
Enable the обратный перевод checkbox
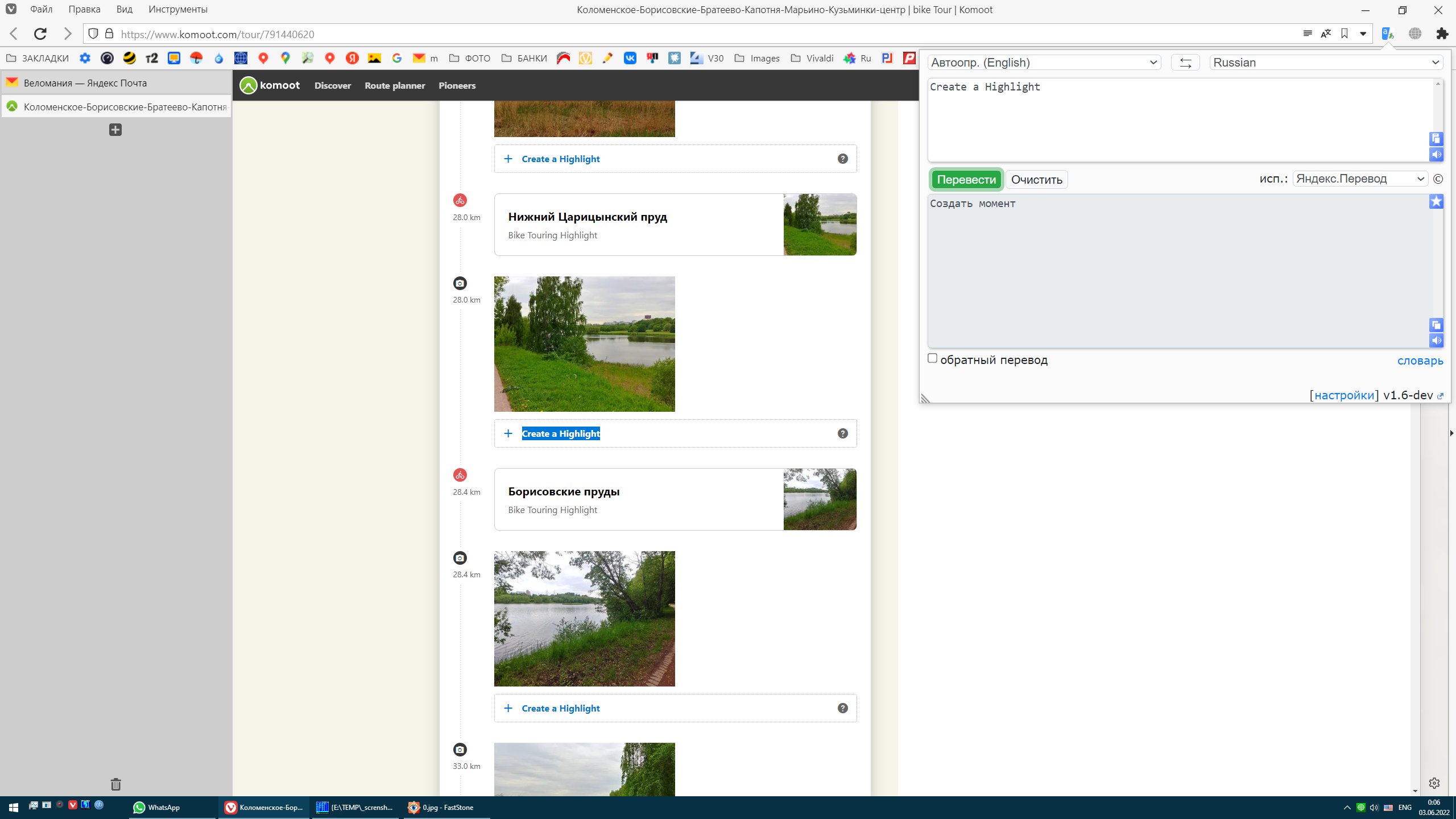click(x=932, y=358)
